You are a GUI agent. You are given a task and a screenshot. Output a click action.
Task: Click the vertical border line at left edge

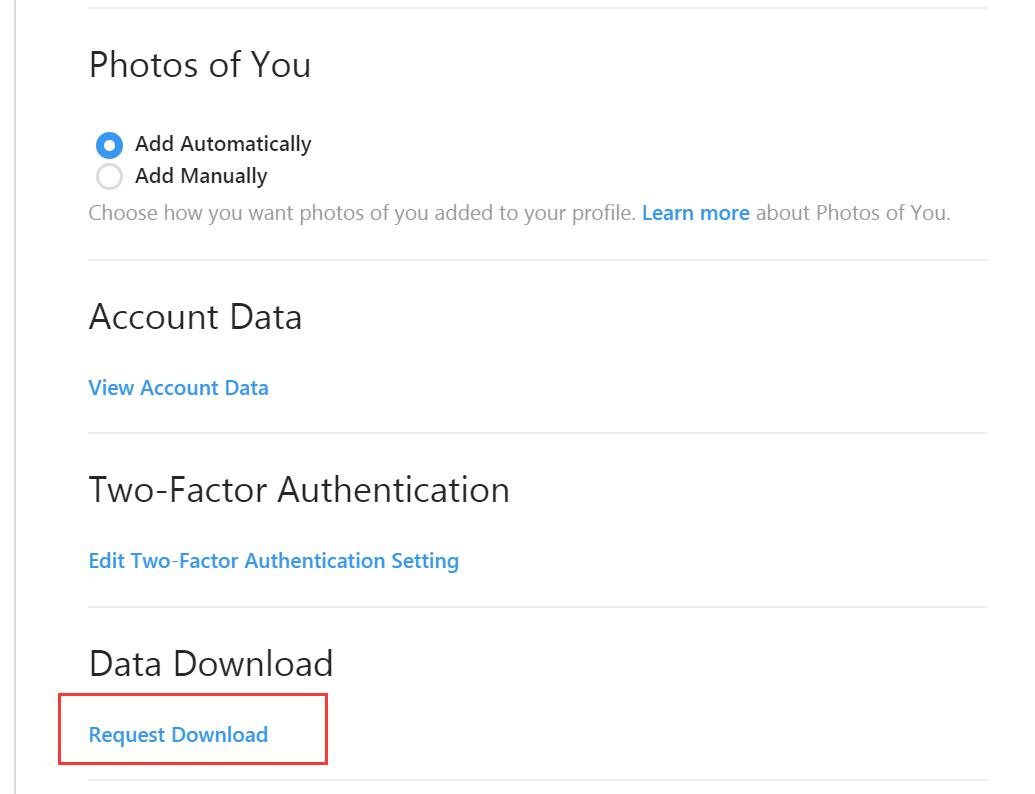15,400
